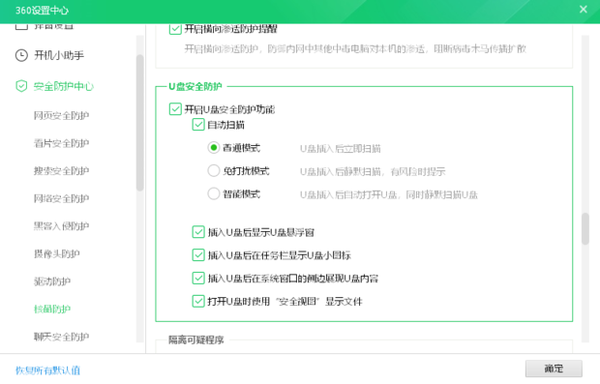Select the highlighted 核晶防护 item
The height and width of the screenshot is (384, 600).
coord(52,309)
